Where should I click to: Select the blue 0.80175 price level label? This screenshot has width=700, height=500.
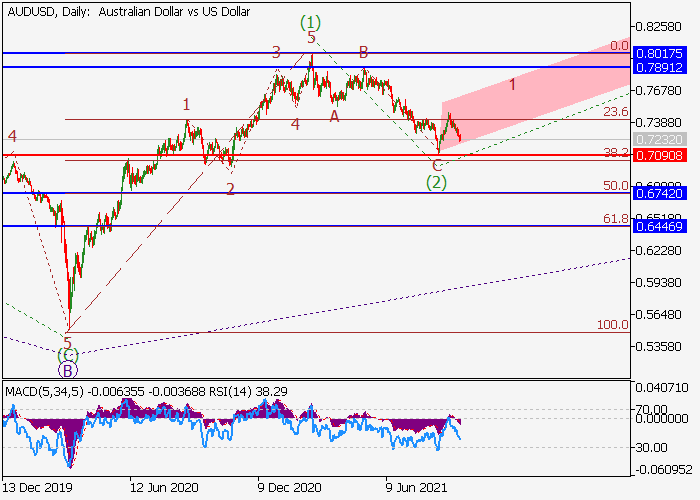point(659,54)
